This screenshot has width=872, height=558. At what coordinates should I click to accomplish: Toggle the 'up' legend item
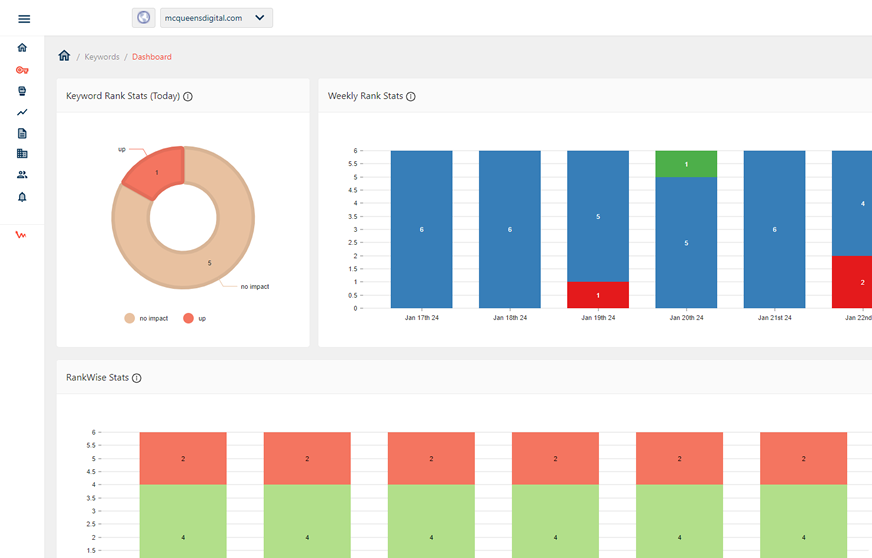pos(194,318)
